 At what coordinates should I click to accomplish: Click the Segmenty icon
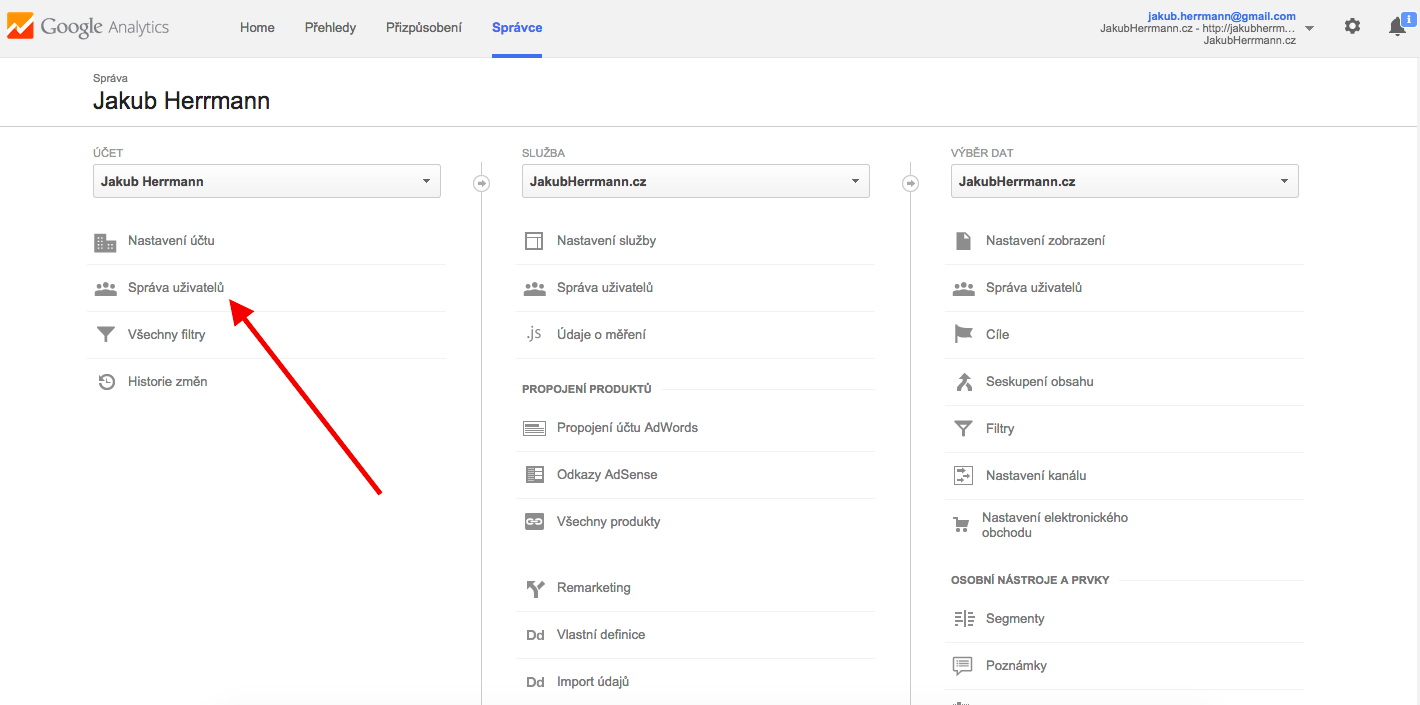(x=963, y=619)
